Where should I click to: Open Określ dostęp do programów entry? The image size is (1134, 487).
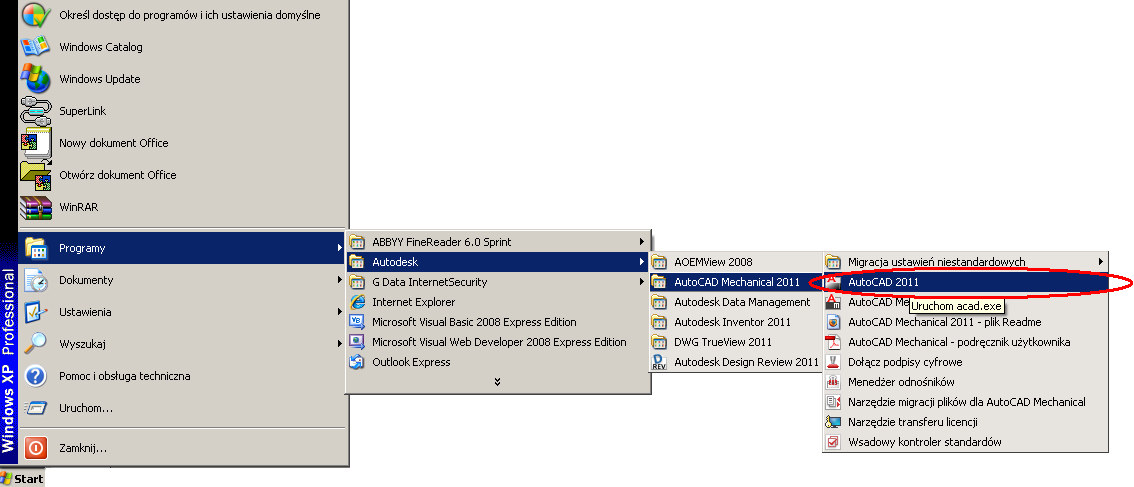[184, 14]
